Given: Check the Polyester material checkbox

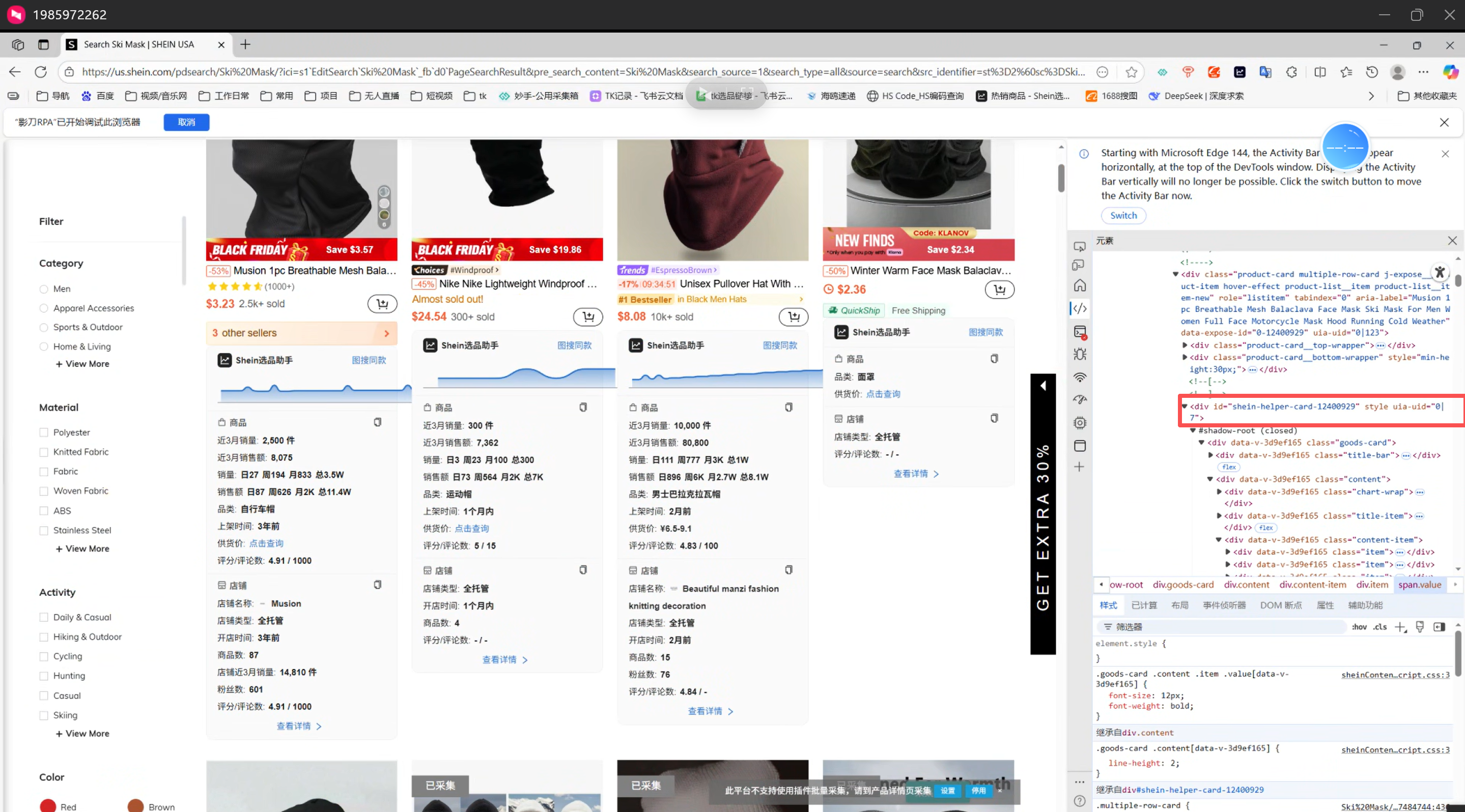Looking at the screenshot, I should (x=44, y=433).
